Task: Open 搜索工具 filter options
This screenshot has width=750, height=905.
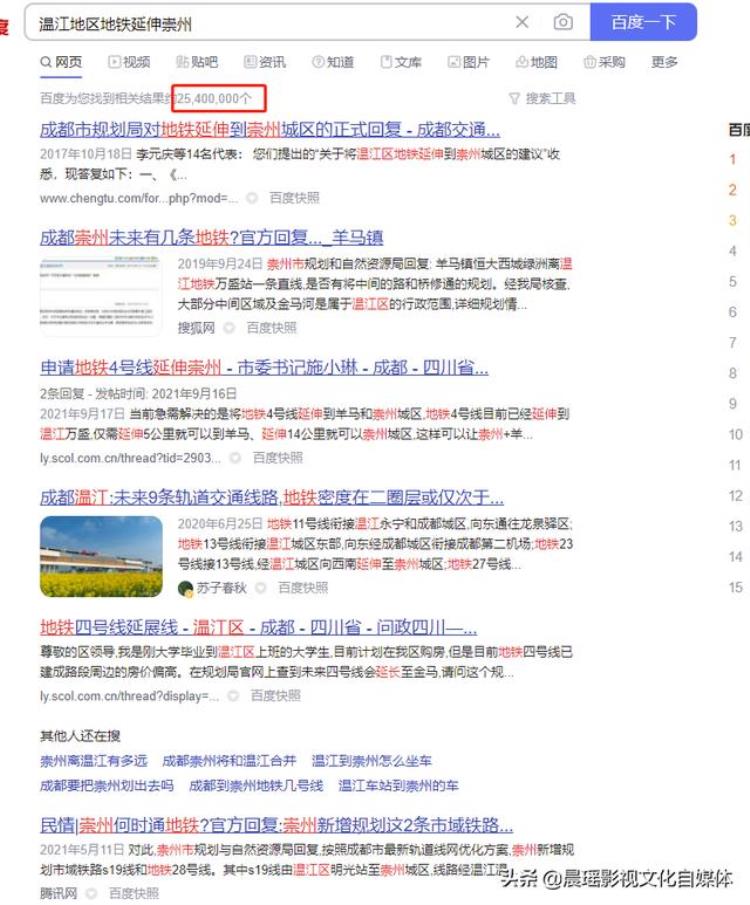Action: [x=542, y=98]
